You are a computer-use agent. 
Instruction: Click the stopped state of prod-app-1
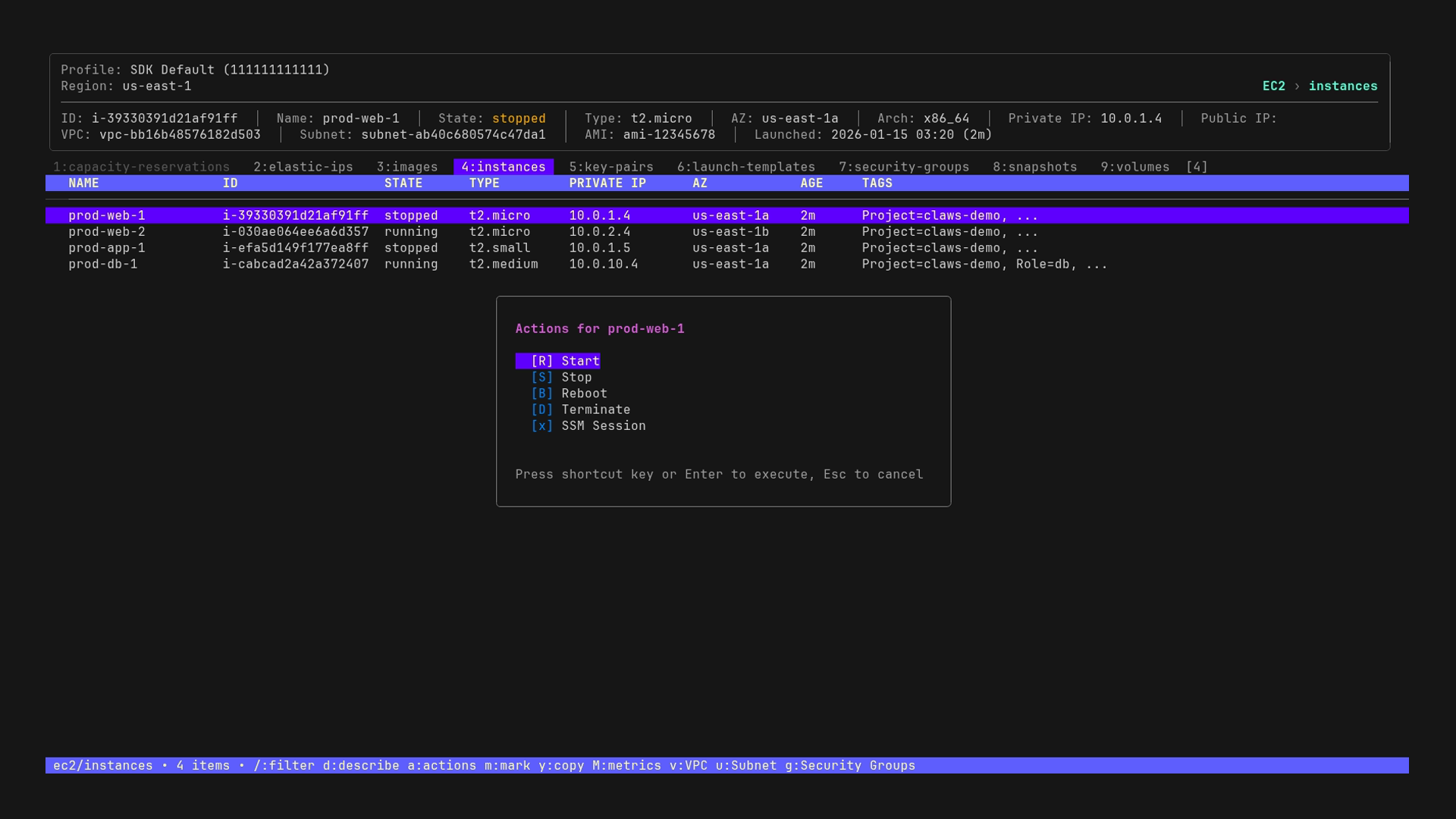(x=411, y=248)
